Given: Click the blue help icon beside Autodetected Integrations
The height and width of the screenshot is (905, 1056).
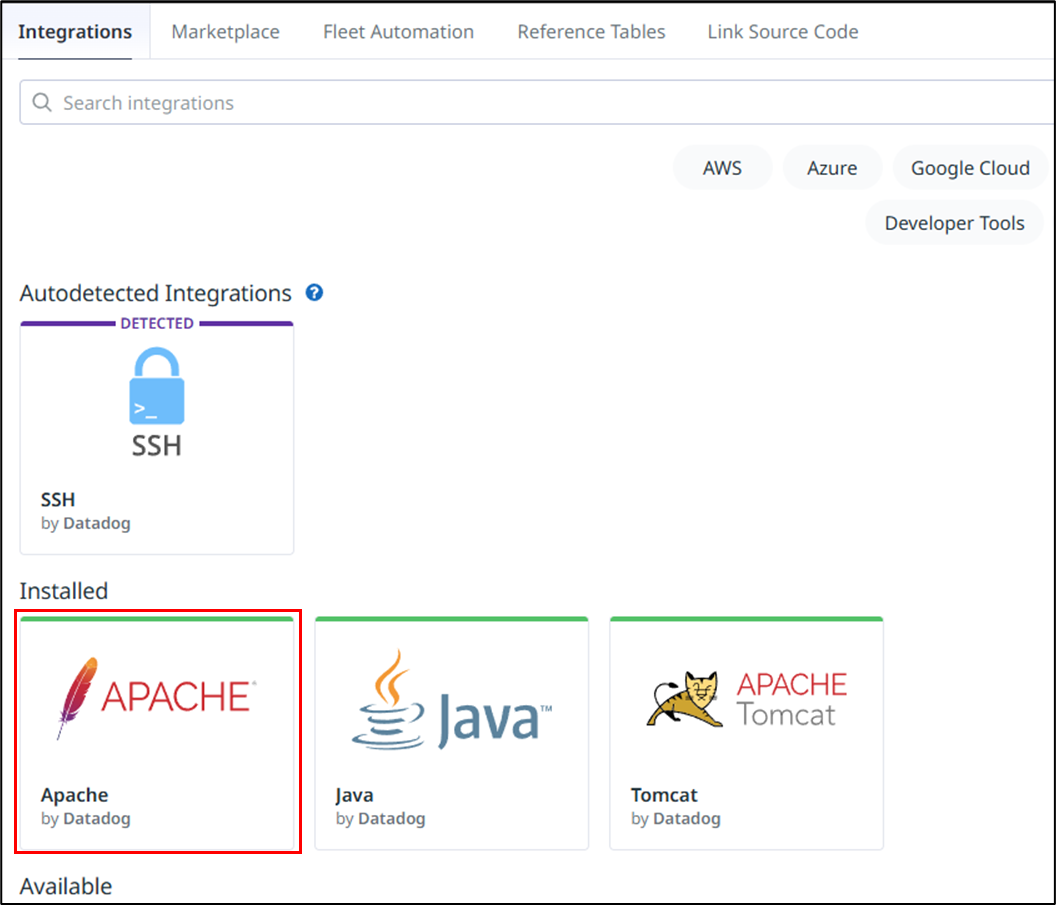Looking at the screenshot, I should (314, 293).
